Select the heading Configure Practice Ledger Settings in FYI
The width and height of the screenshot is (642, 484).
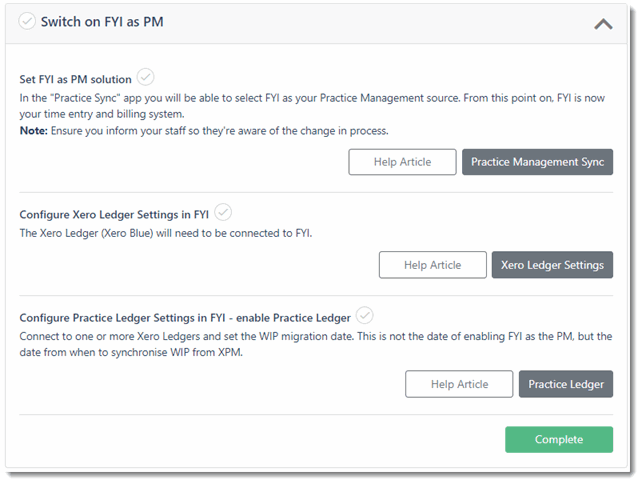click(185, 318)
